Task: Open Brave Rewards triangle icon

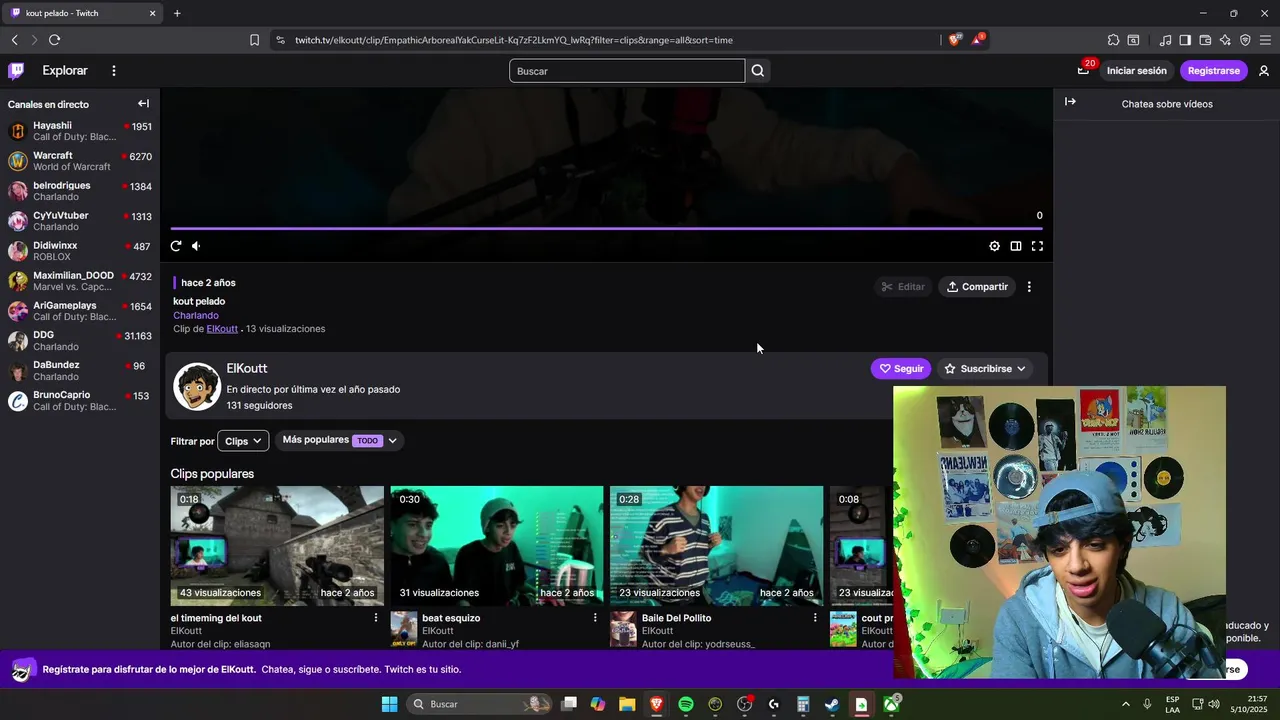Action: (978, 40)
